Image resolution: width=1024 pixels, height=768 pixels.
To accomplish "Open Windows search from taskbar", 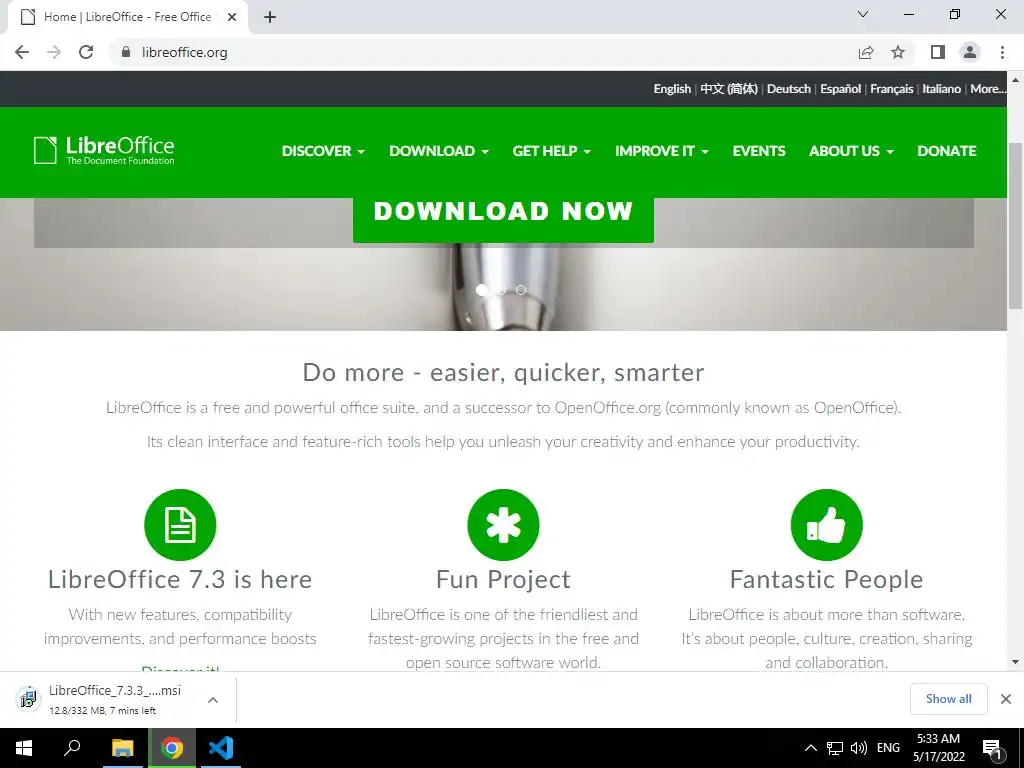I will click(72, 748).
